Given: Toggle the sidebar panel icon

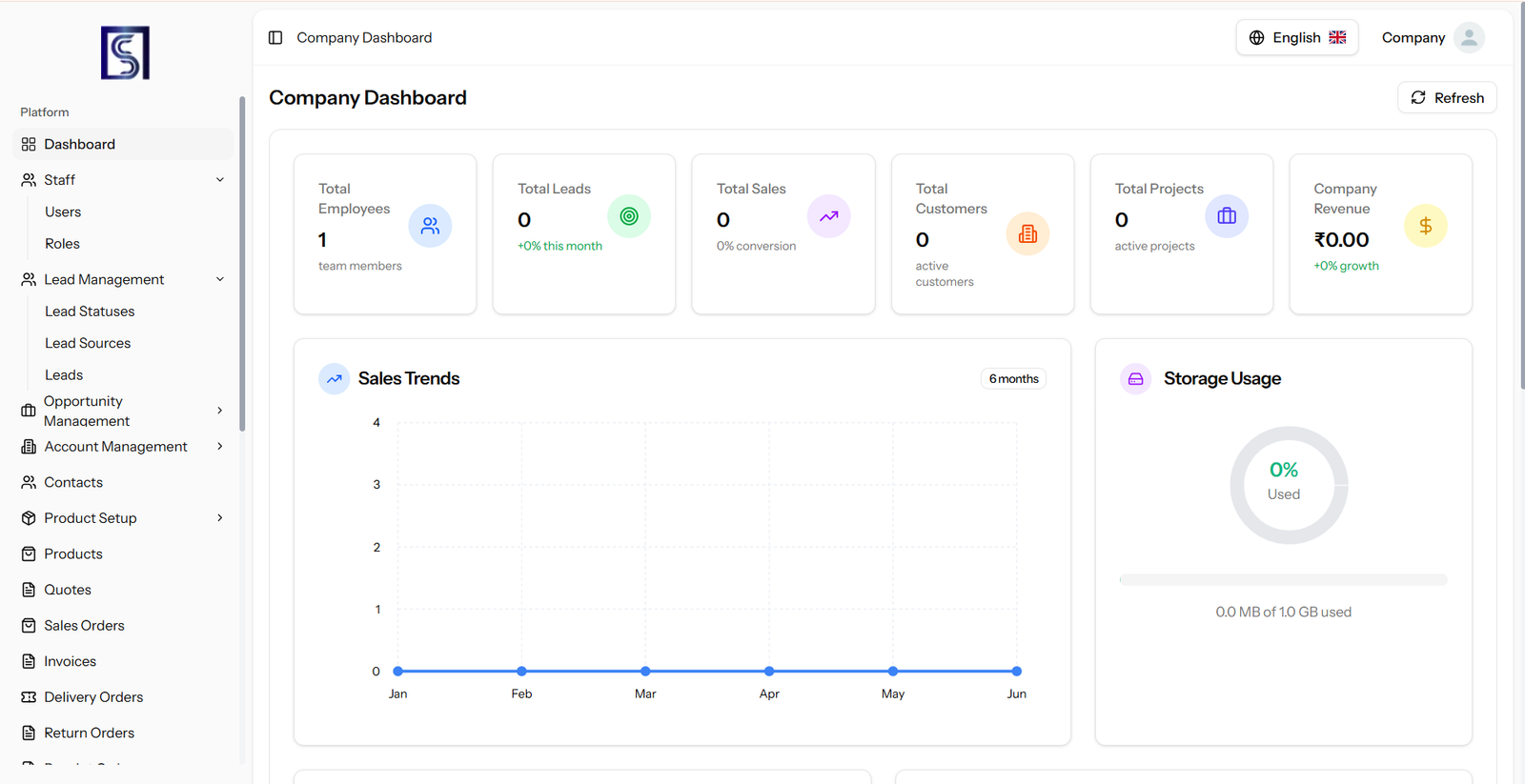Looking at the screenshot, I should click(275, 37).
